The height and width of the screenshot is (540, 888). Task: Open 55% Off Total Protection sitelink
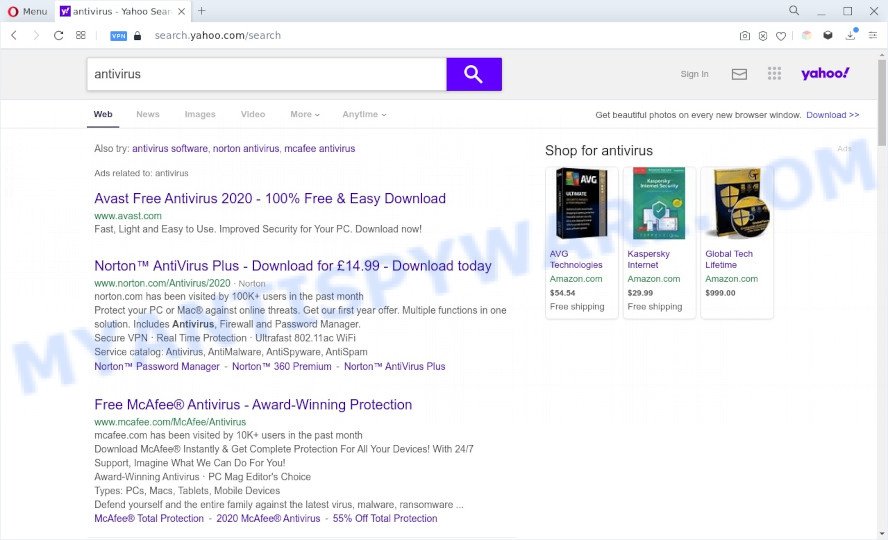click(x=385, y=518)
